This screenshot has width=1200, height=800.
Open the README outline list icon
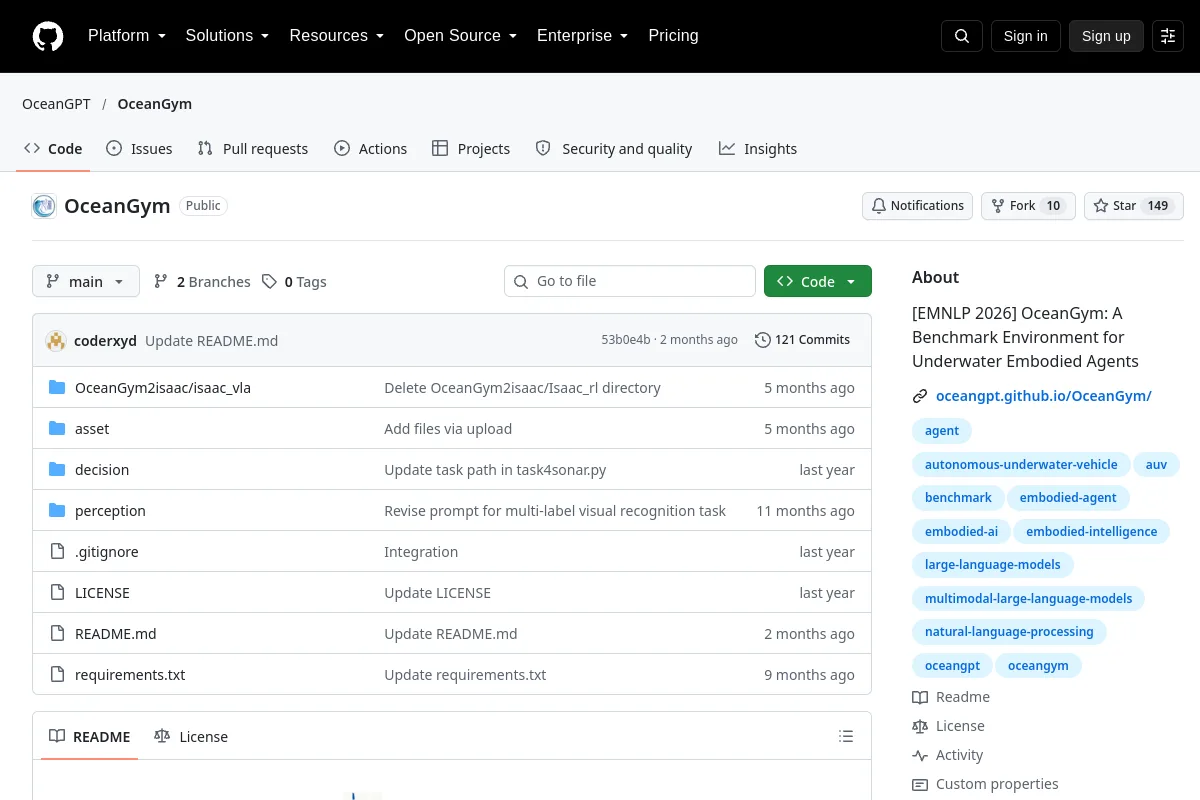click(846, 737)
